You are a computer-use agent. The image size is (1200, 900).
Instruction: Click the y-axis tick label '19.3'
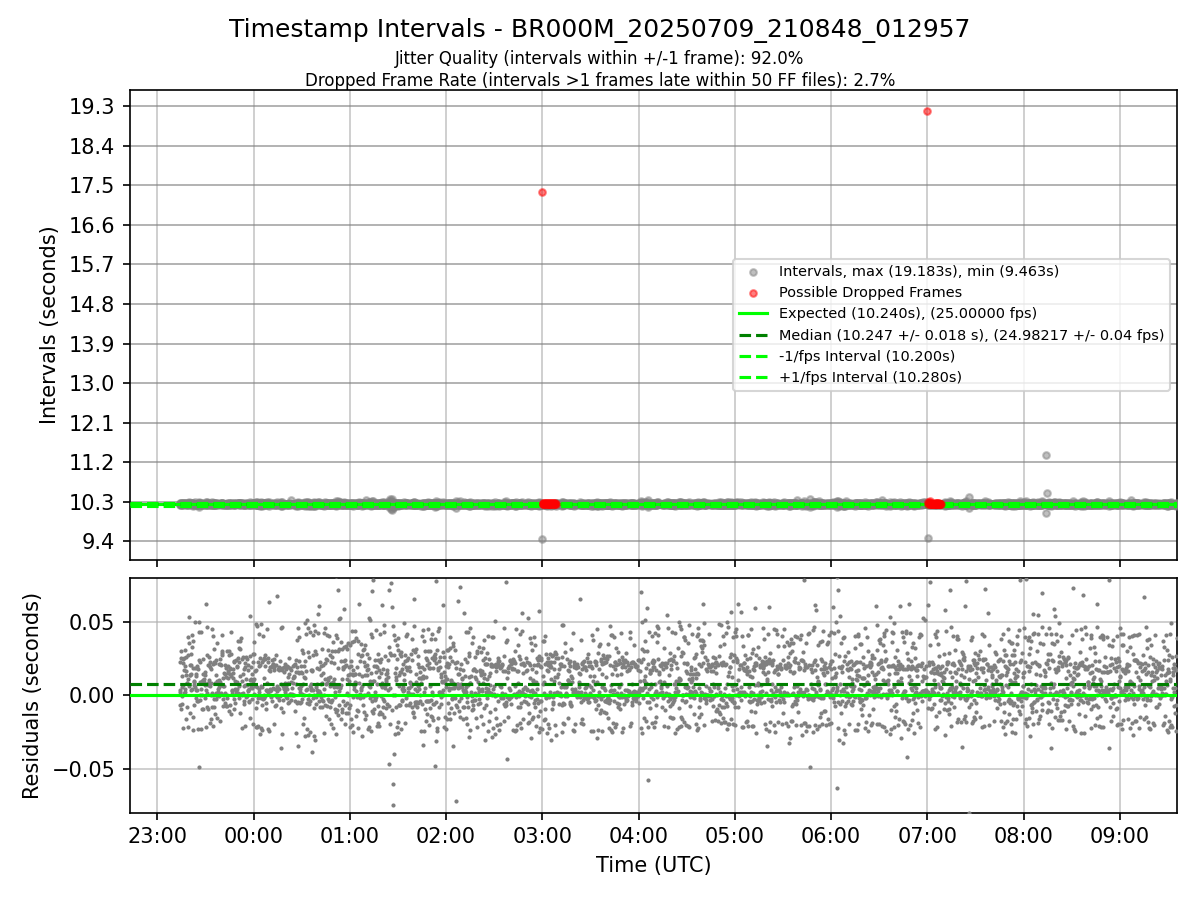click(x=94, y=107)
